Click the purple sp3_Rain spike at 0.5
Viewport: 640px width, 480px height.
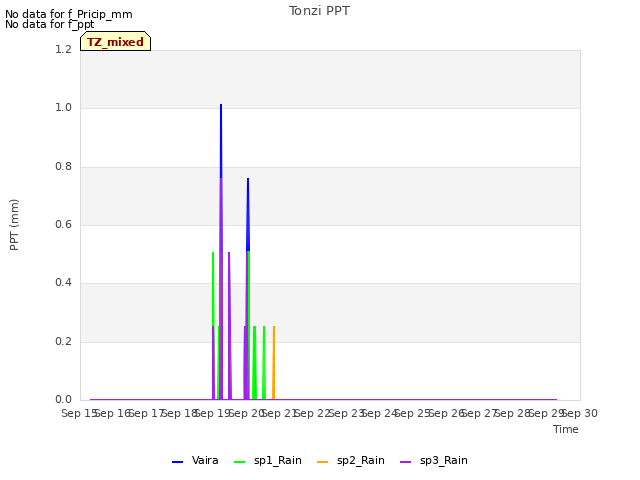[229, 325]
